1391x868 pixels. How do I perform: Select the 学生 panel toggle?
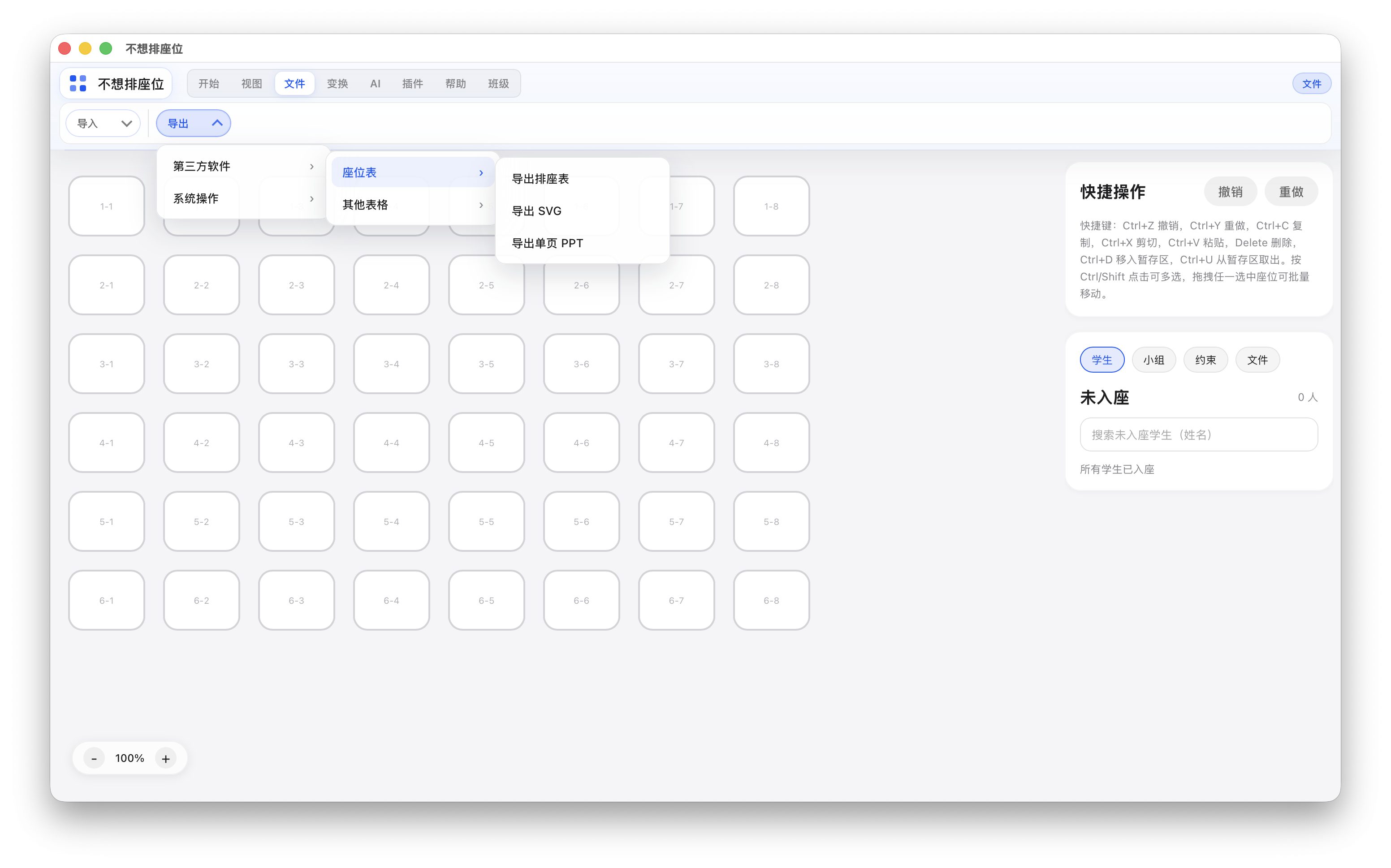(x=1102, y=360)
